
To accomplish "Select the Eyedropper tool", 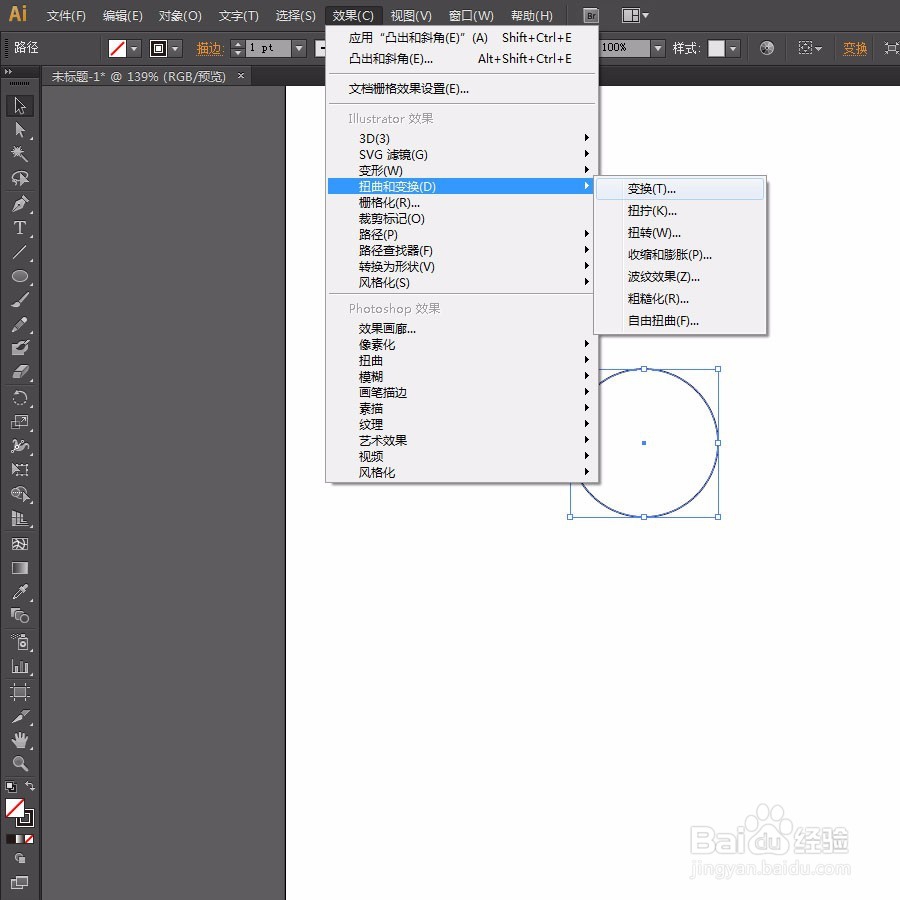I will 22,592.
